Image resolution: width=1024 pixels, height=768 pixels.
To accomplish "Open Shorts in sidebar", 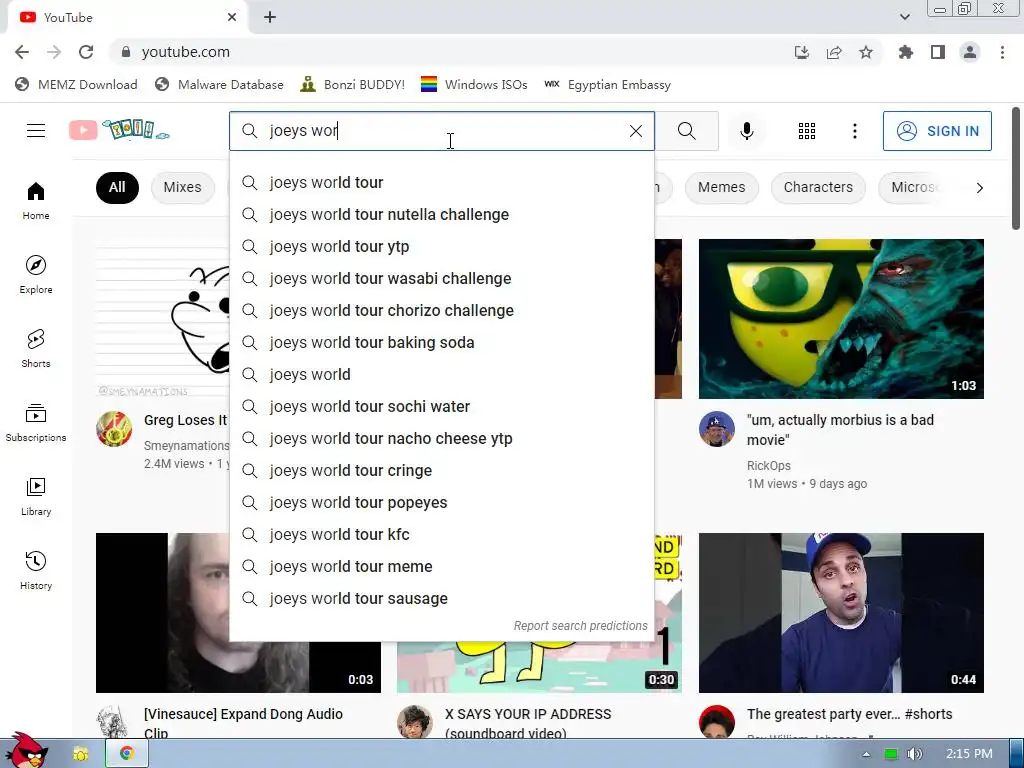I will pos(36,348).
